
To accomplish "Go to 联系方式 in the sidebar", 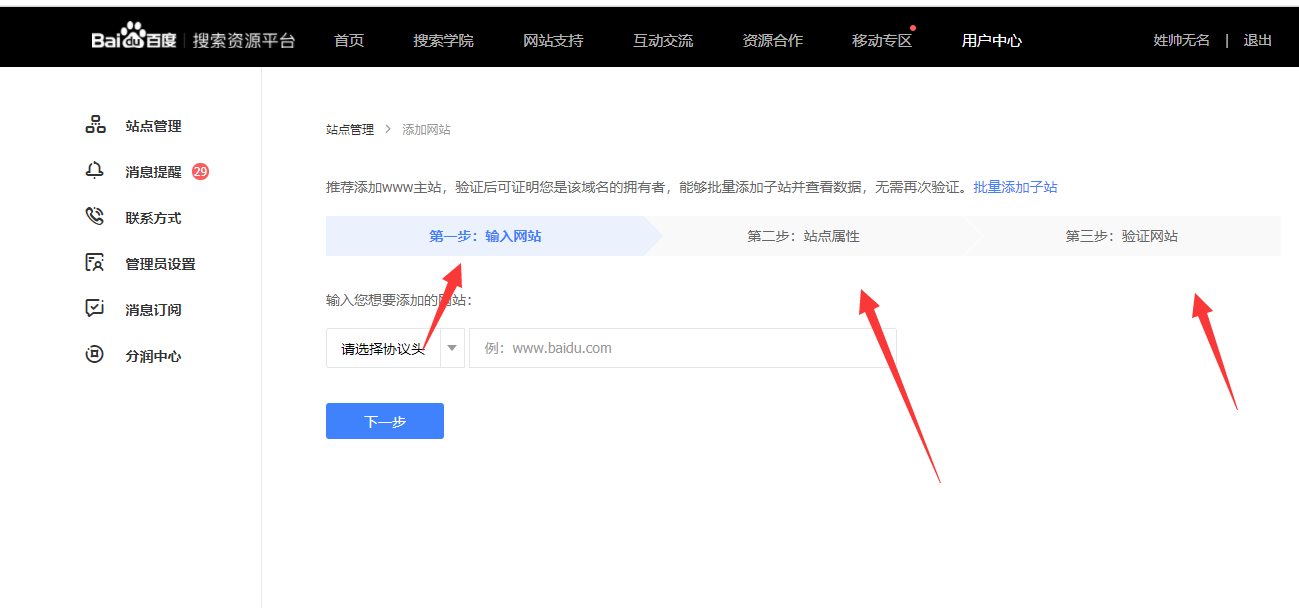I will 153,218.
